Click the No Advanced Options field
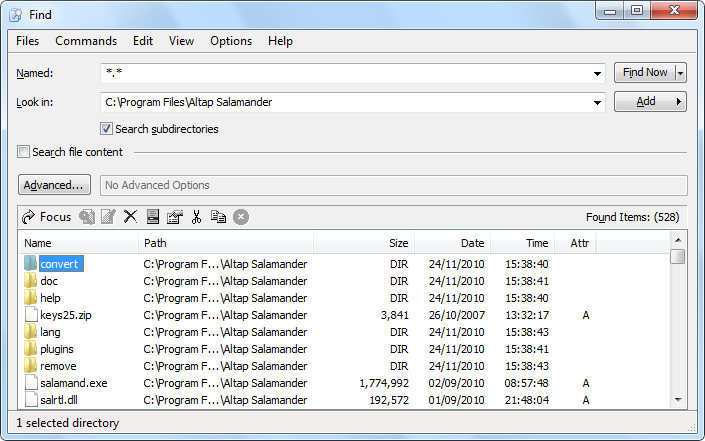Image resolution: width=705 pixels, height=441 pixels. click(393, 185)
